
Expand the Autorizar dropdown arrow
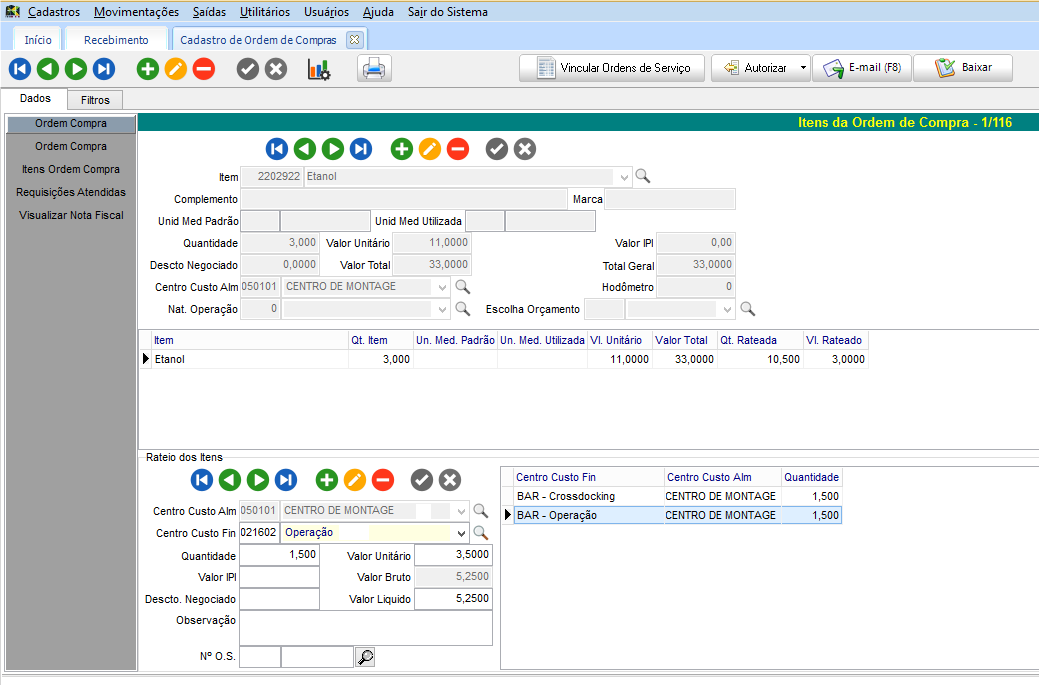[x=803, y=69]
